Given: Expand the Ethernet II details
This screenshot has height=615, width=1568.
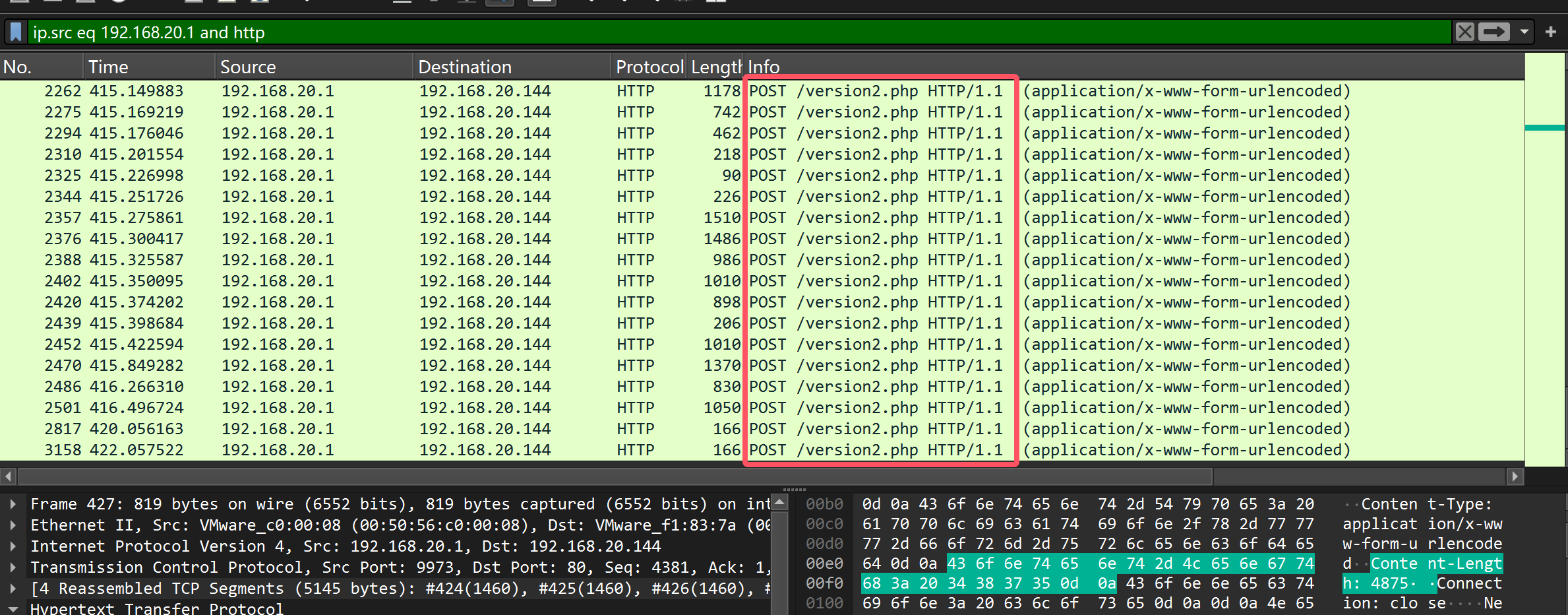Looking at the screenshot, I should click(13, 525).
